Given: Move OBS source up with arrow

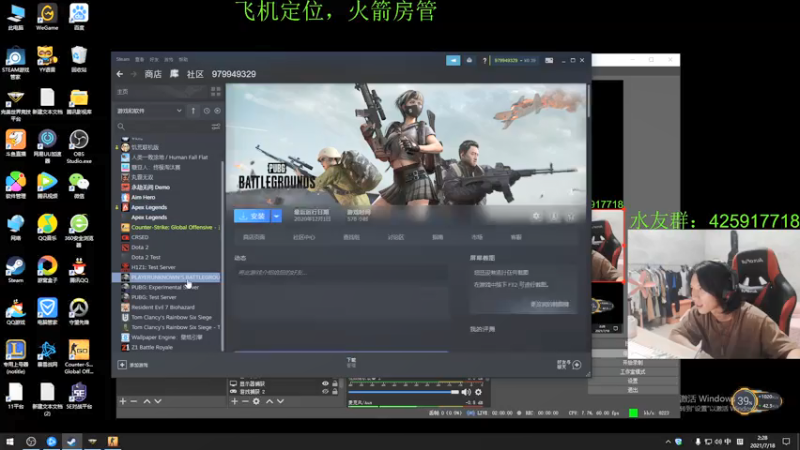Looking at the screenshot, I should click(269, 402).
